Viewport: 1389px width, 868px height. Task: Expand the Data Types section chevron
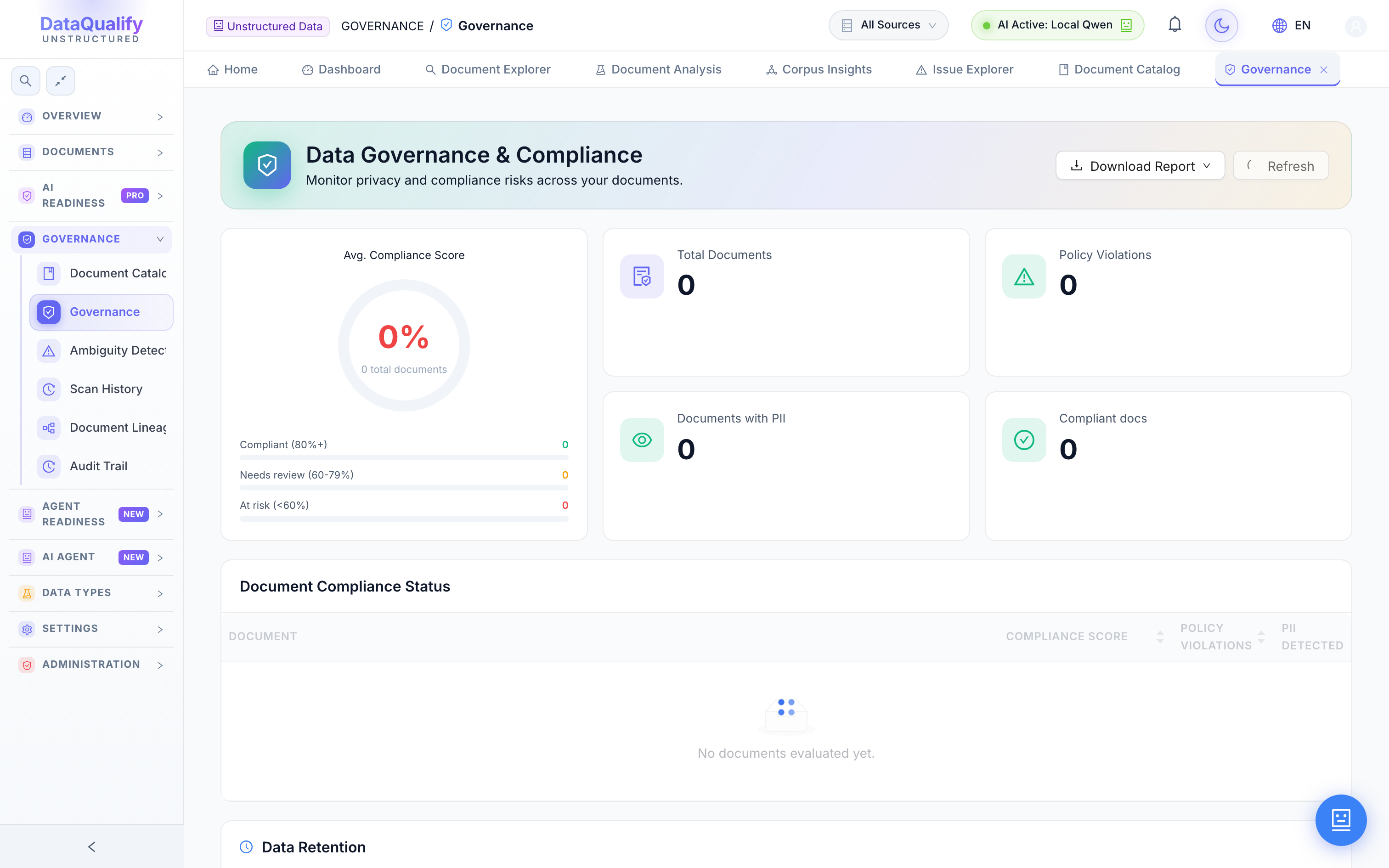pyautogui.click(x=160, y=593)
